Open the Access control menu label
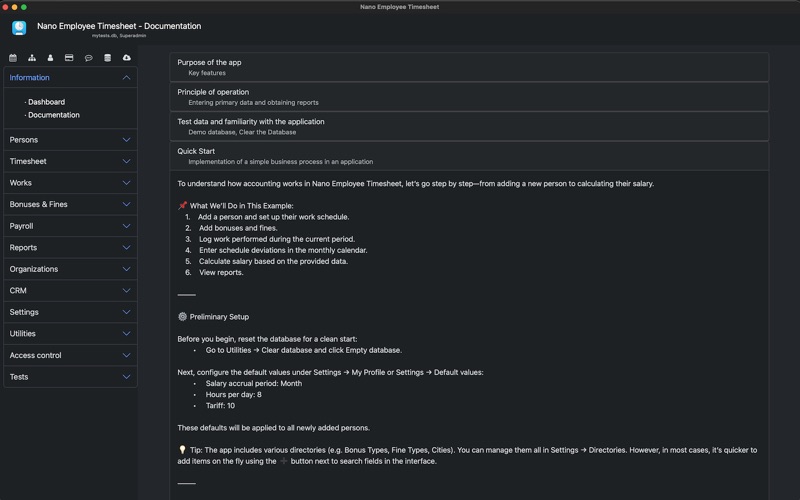Screen dimensions: 800x500 pos(35,355)
